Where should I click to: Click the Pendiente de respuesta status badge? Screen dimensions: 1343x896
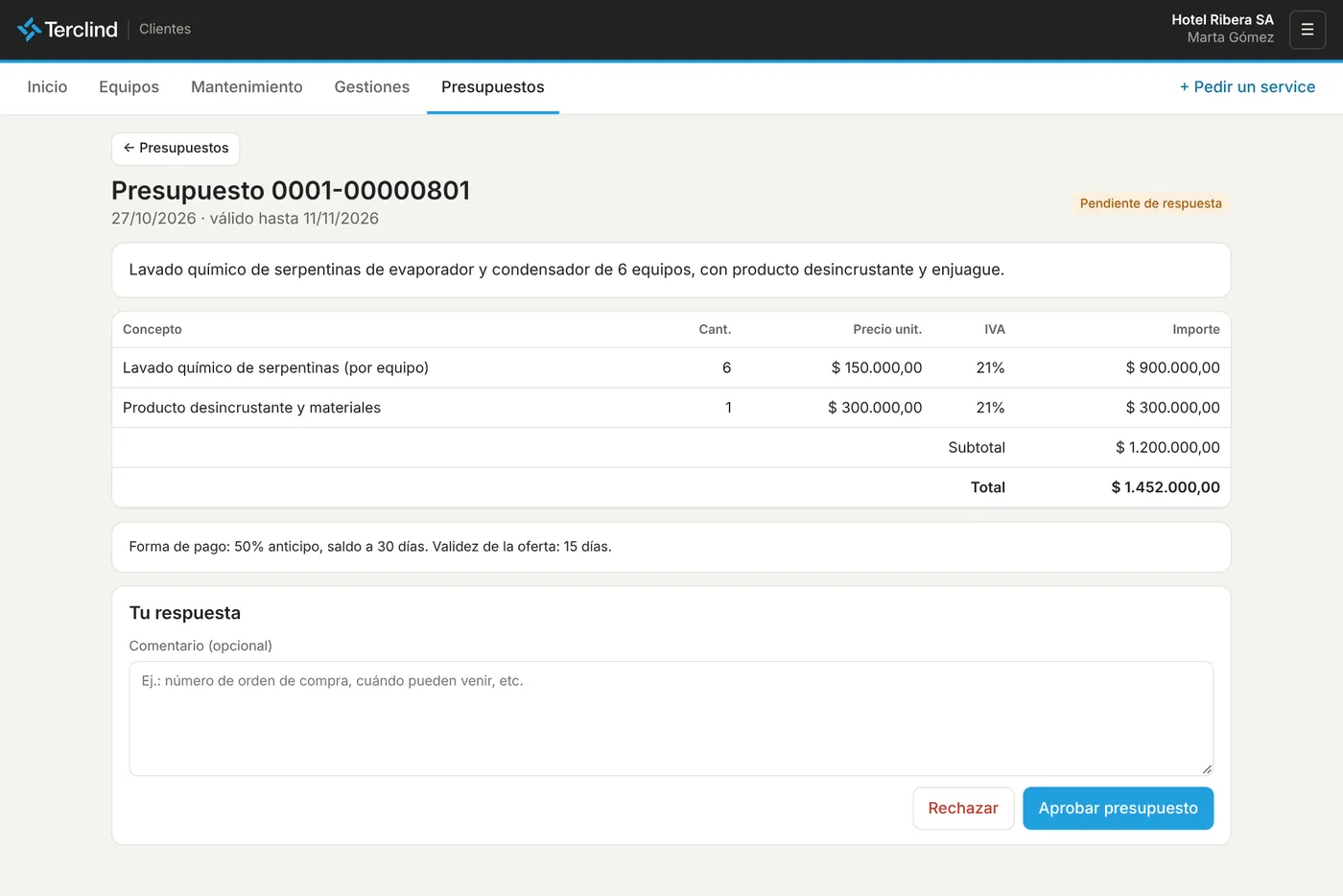click(1151, 203)
